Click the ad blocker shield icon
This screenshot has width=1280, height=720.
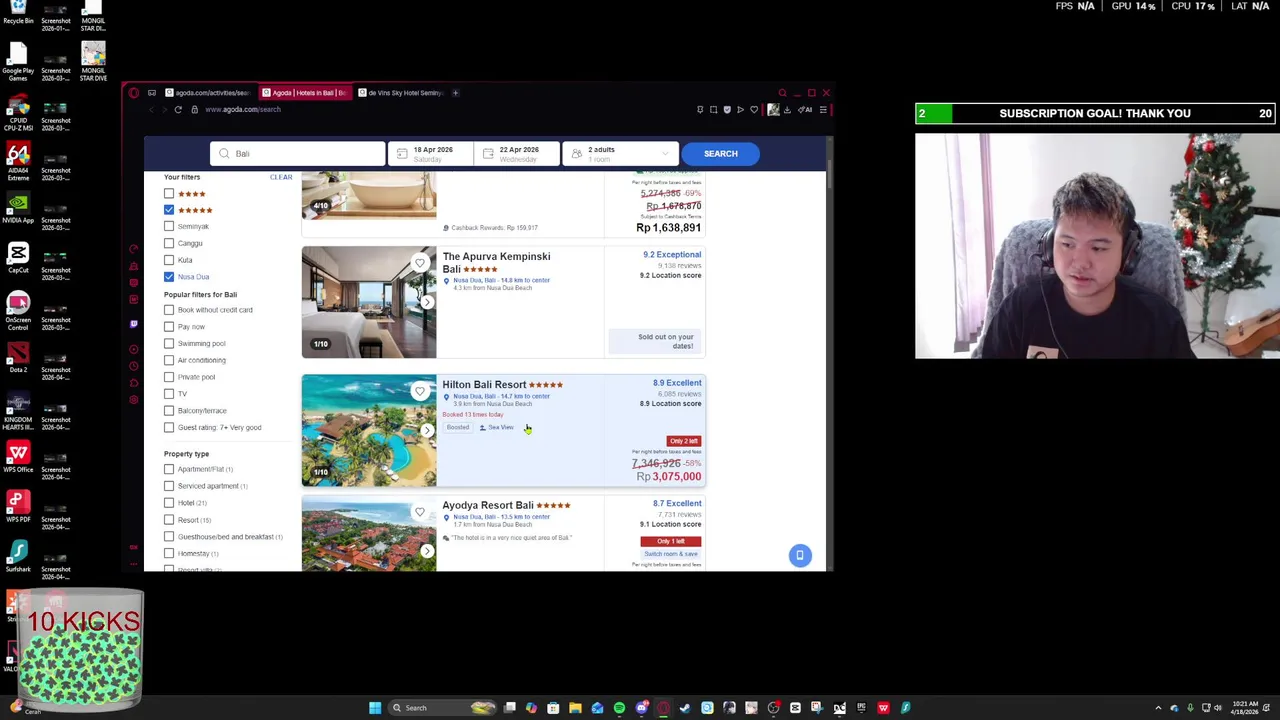(x=727, y=109)
